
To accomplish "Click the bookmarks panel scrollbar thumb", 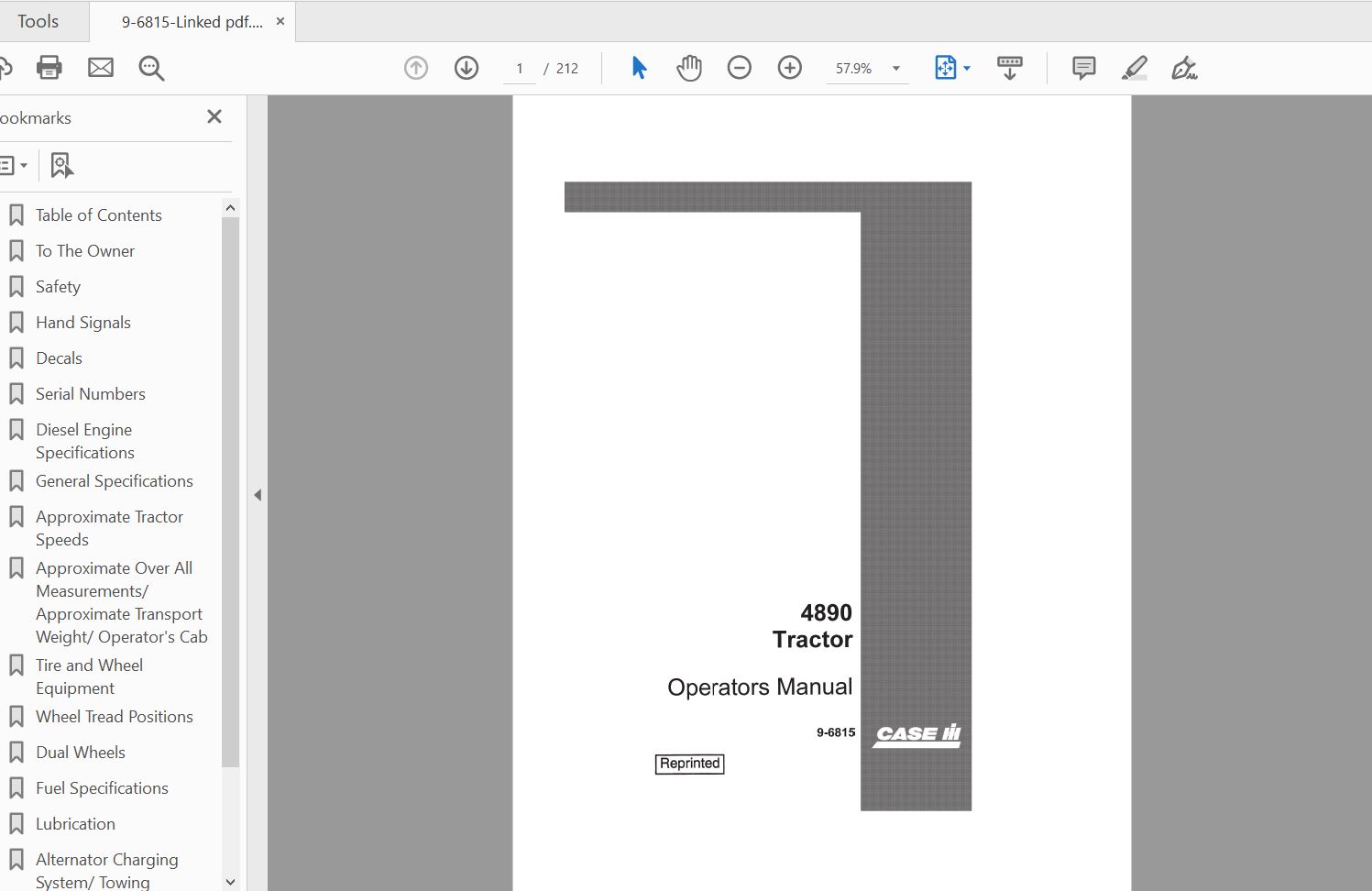I will (x=230, y=491).
